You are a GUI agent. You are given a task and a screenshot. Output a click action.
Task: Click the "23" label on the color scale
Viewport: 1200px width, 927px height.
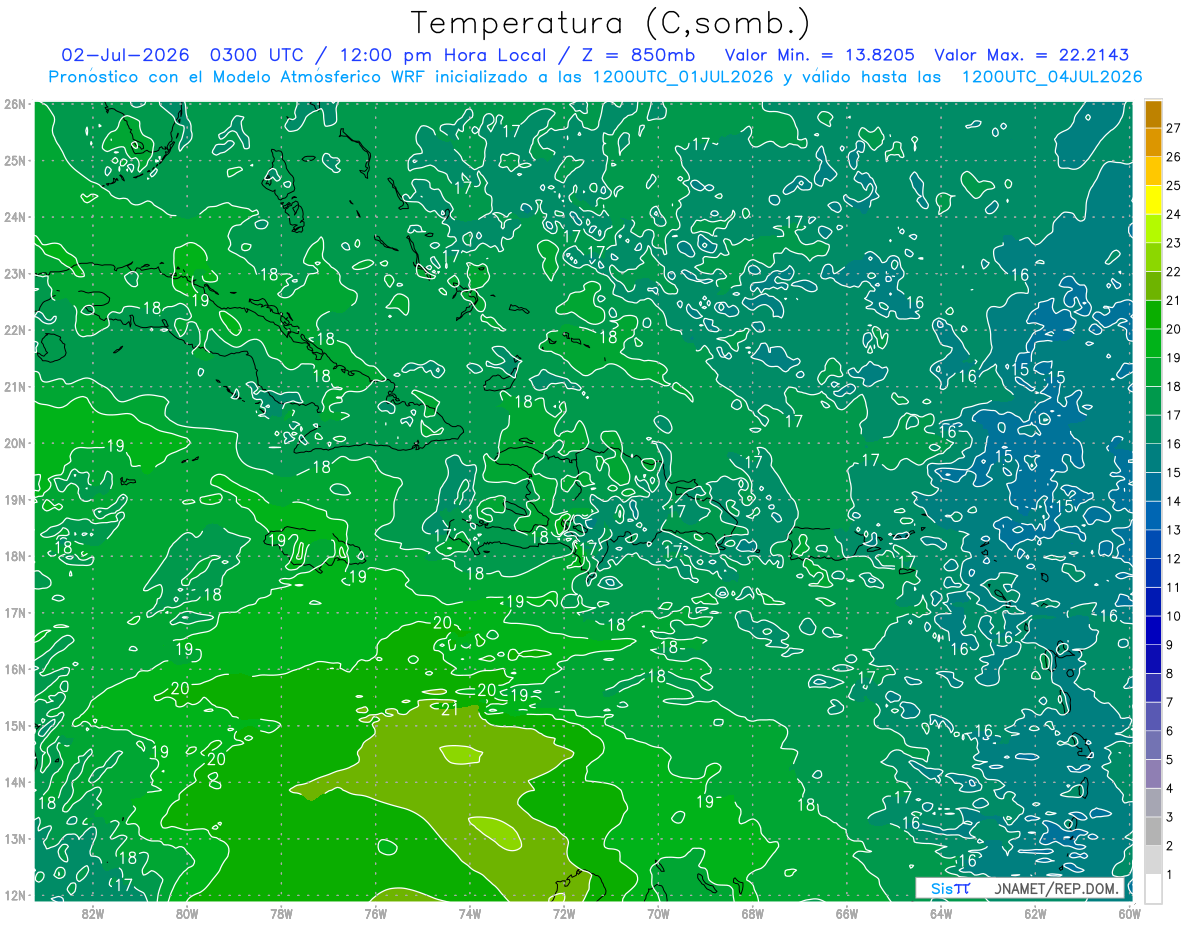1174,243
